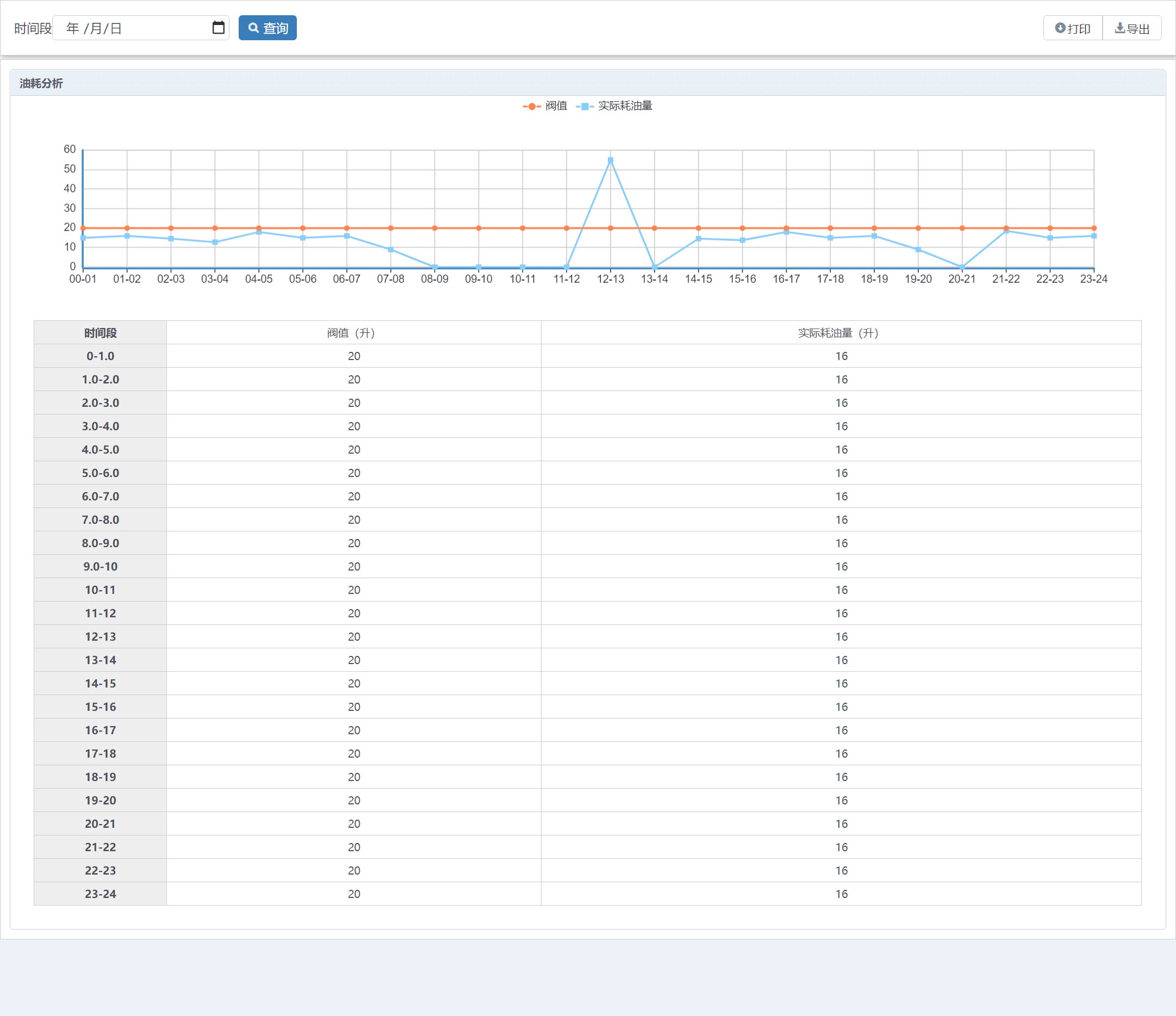Click the 0-1.0 row header cell

click(101, 356)
